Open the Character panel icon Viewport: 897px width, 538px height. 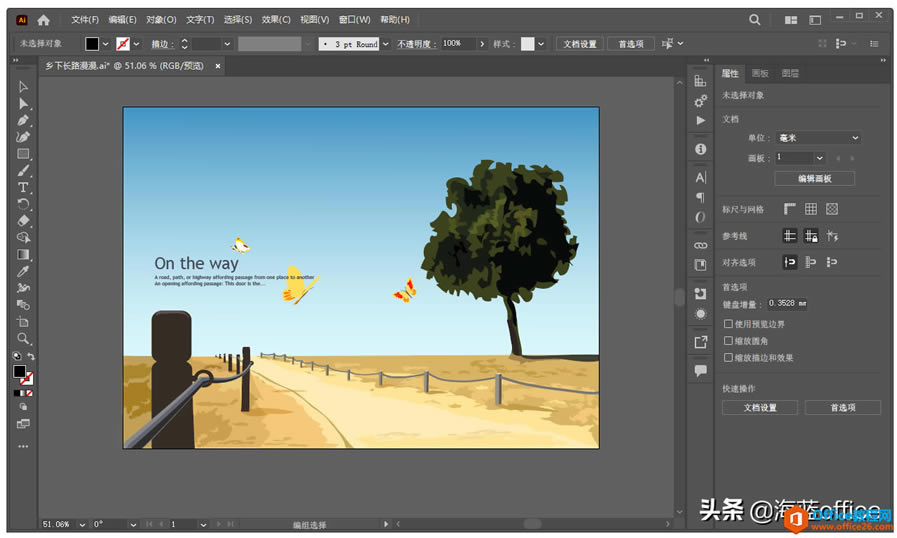point(700,177)
